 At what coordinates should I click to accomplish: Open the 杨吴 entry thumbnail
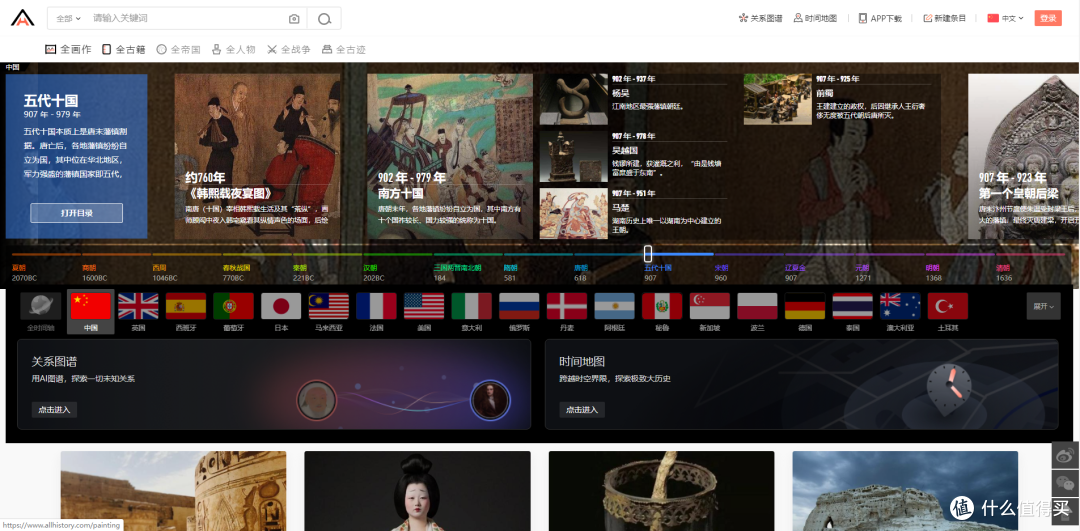pyautogui.click(x=574, y=99)
